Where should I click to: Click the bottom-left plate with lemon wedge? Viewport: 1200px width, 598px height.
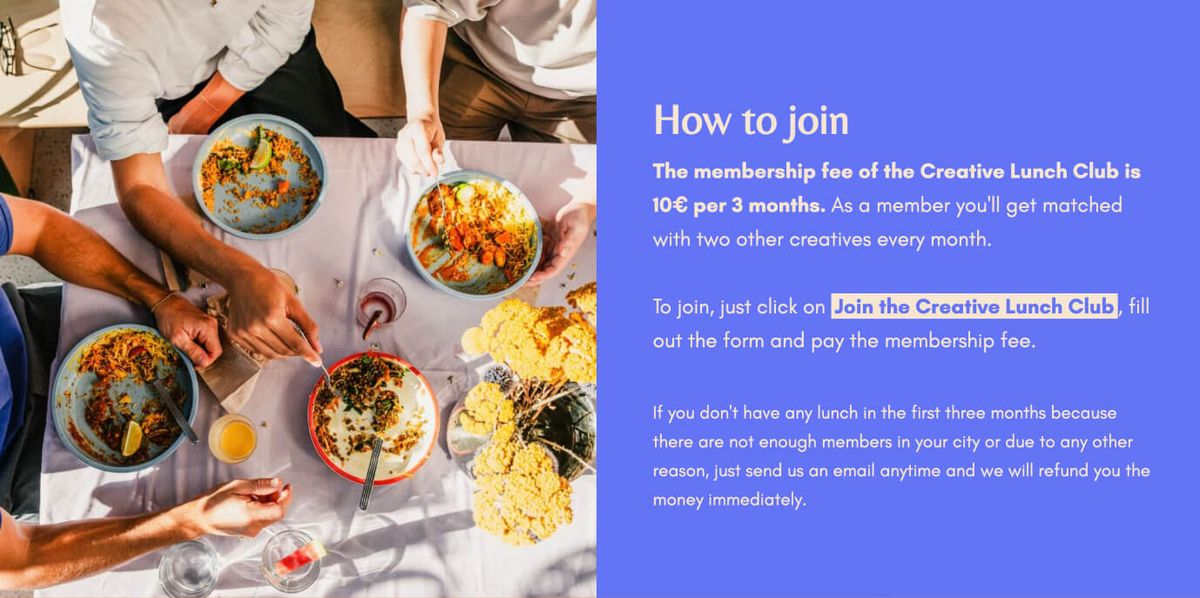[122, 397]
